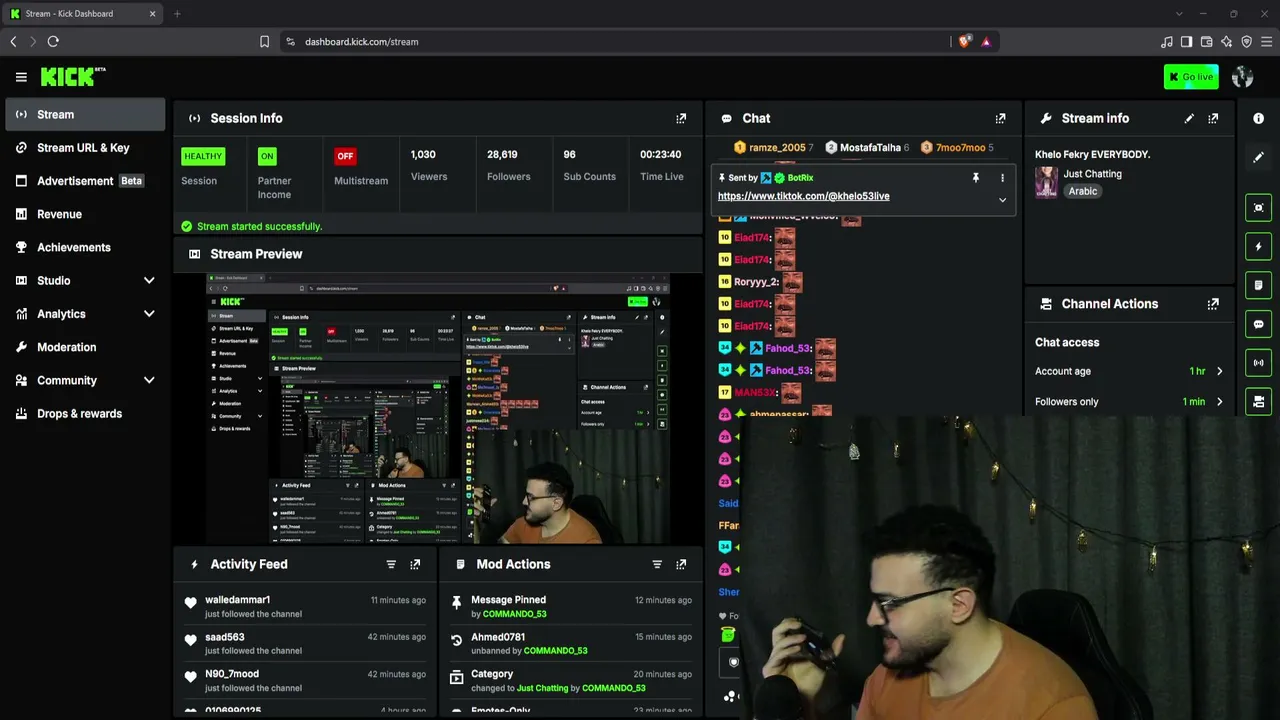Open the Moderation page
Image resolution: width=1280 pixels, height=720 pixels.
click(x=85, y=347)
